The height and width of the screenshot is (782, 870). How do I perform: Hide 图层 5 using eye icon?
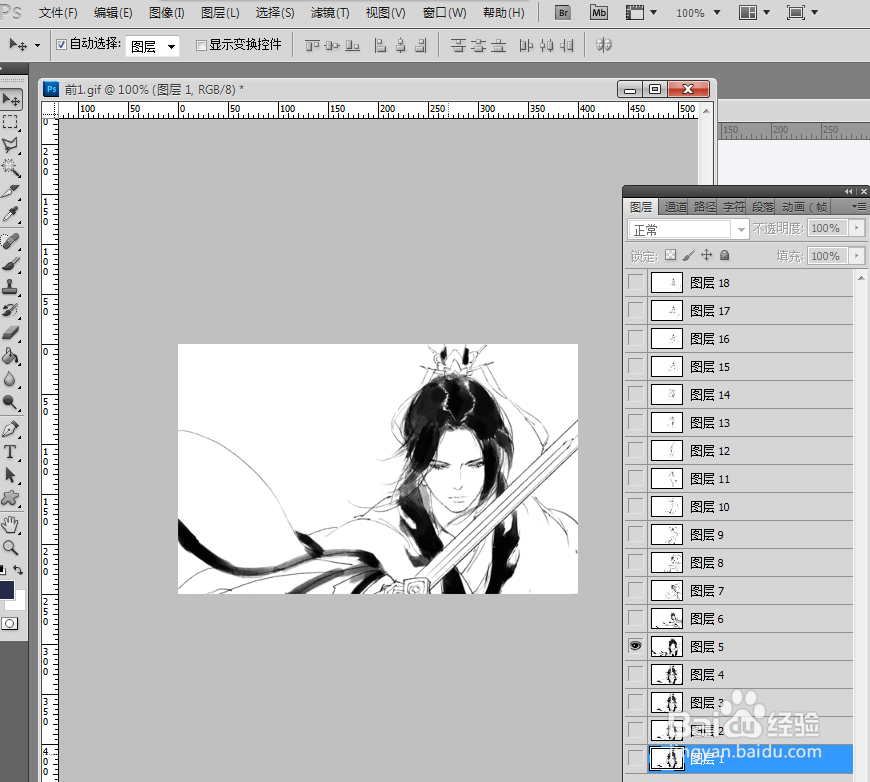pos(635,646)
